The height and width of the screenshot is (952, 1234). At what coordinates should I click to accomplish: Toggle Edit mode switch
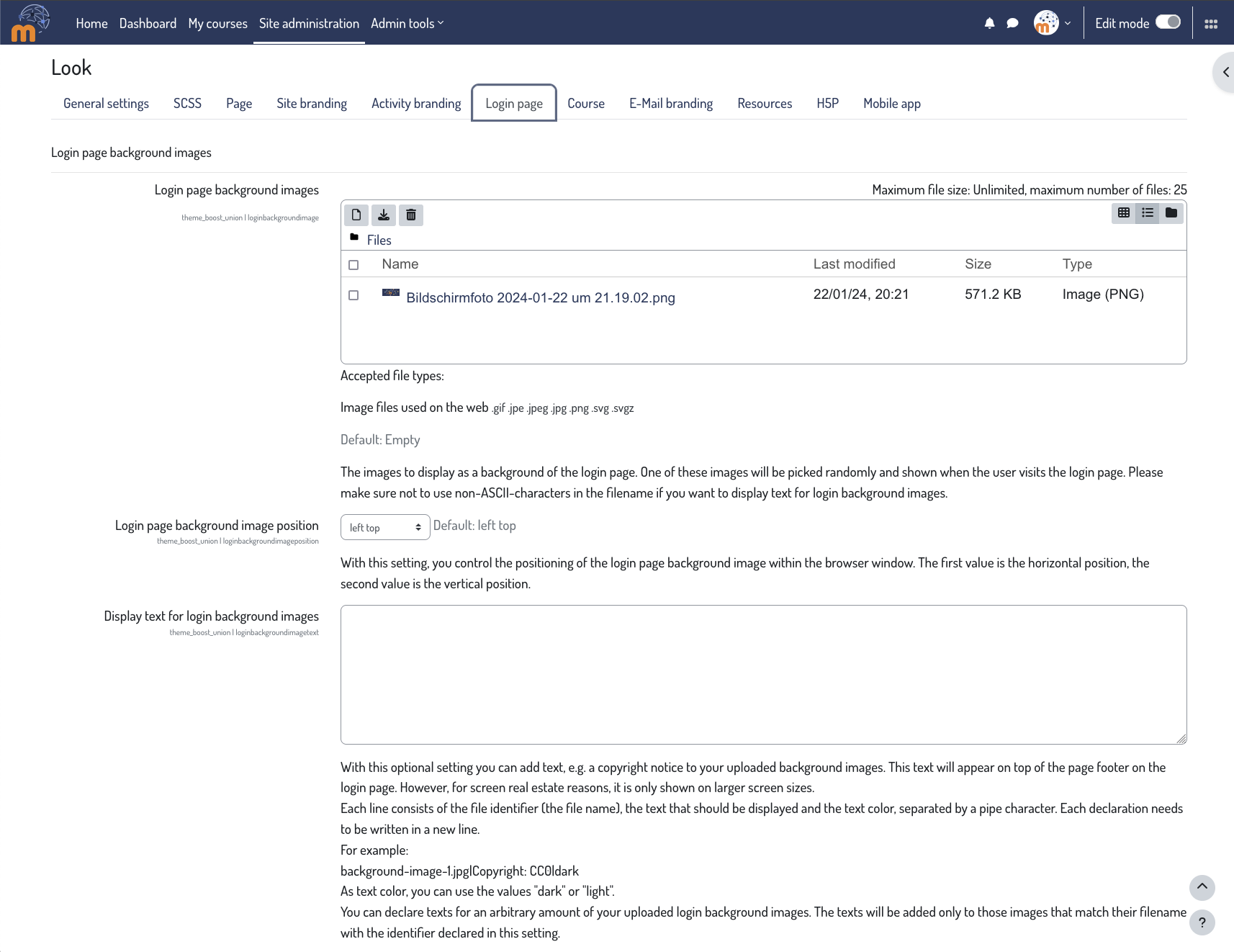click(x=1168, y=22)
